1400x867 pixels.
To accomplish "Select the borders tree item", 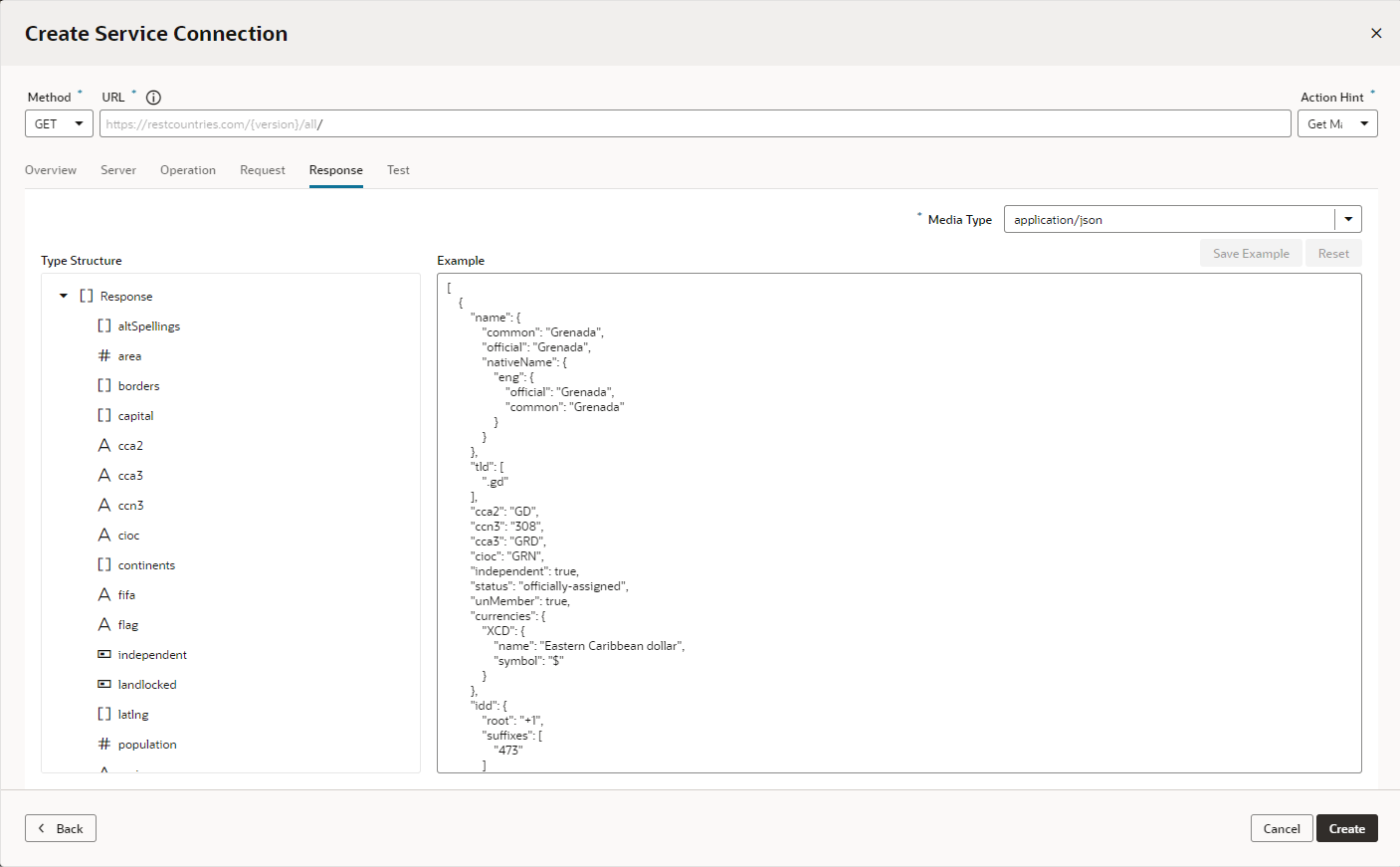I will click(138, 386).
